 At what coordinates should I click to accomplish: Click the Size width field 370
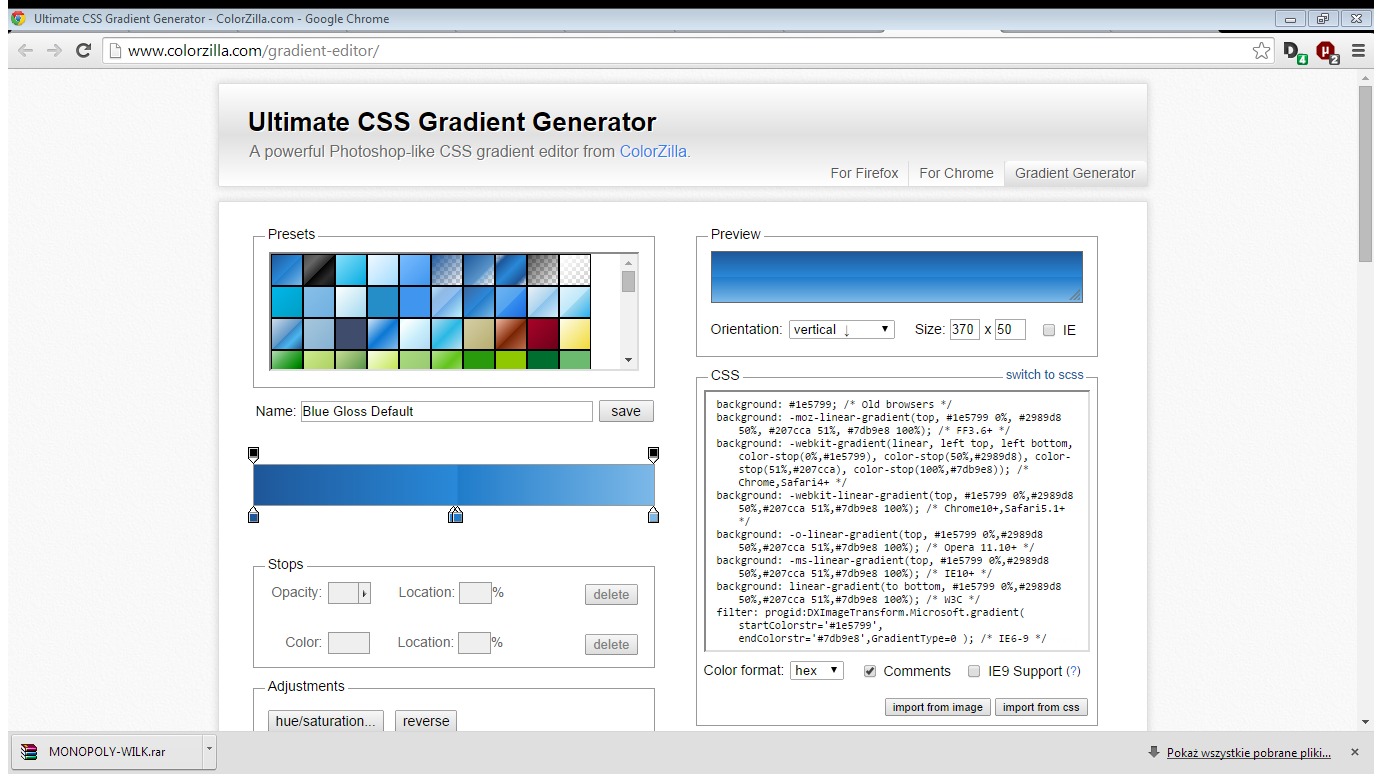pyautogui.click(x=964, y=329)
